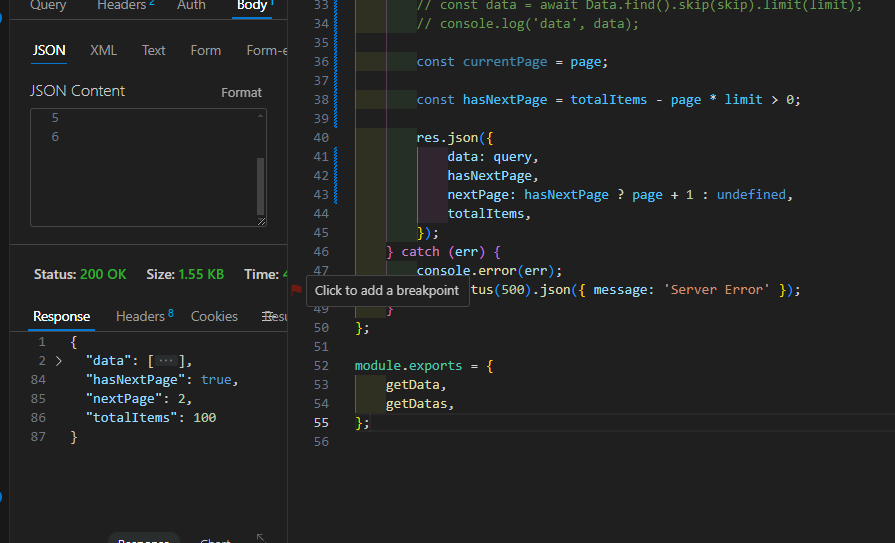Viewport: 895px width, 543px height.
Task: Click 'module.exports = {' line
Action: click(x=424, y=365)
